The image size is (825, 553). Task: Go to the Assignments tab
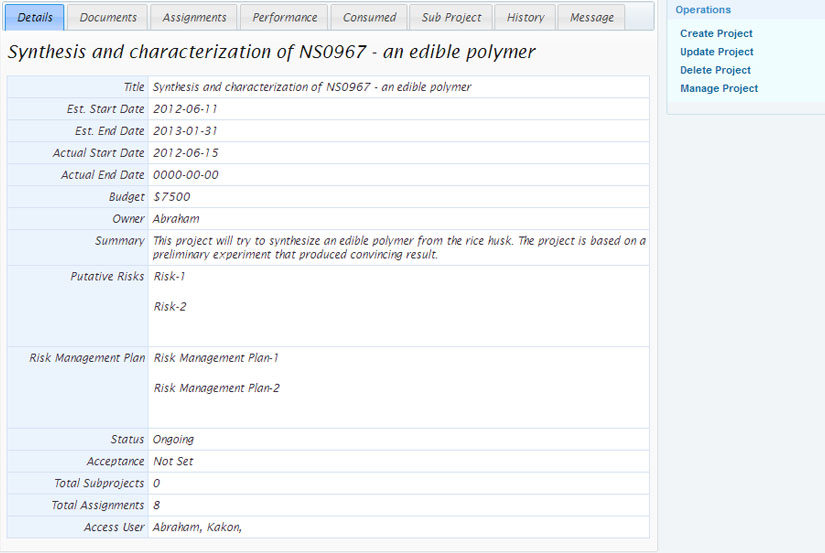(194, 17)
